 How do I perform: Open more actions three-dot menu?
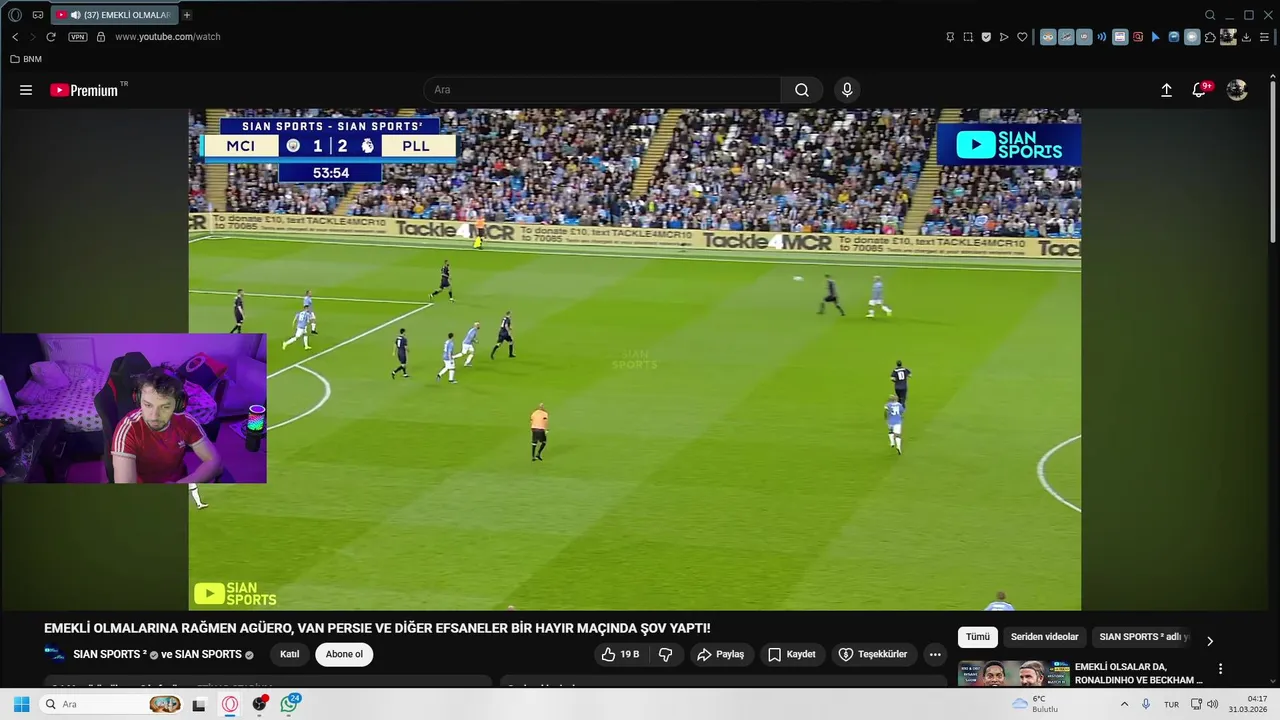click(x=935, y=654)
